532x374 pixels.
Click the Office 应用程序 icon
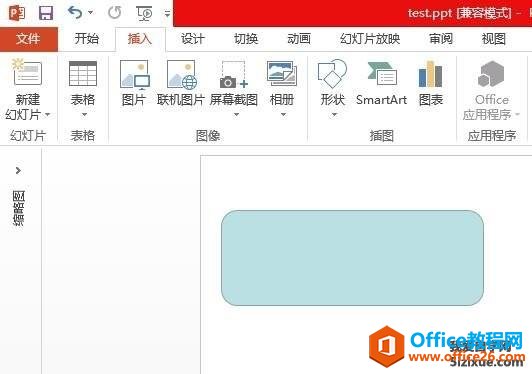click(x=491, y=73)
